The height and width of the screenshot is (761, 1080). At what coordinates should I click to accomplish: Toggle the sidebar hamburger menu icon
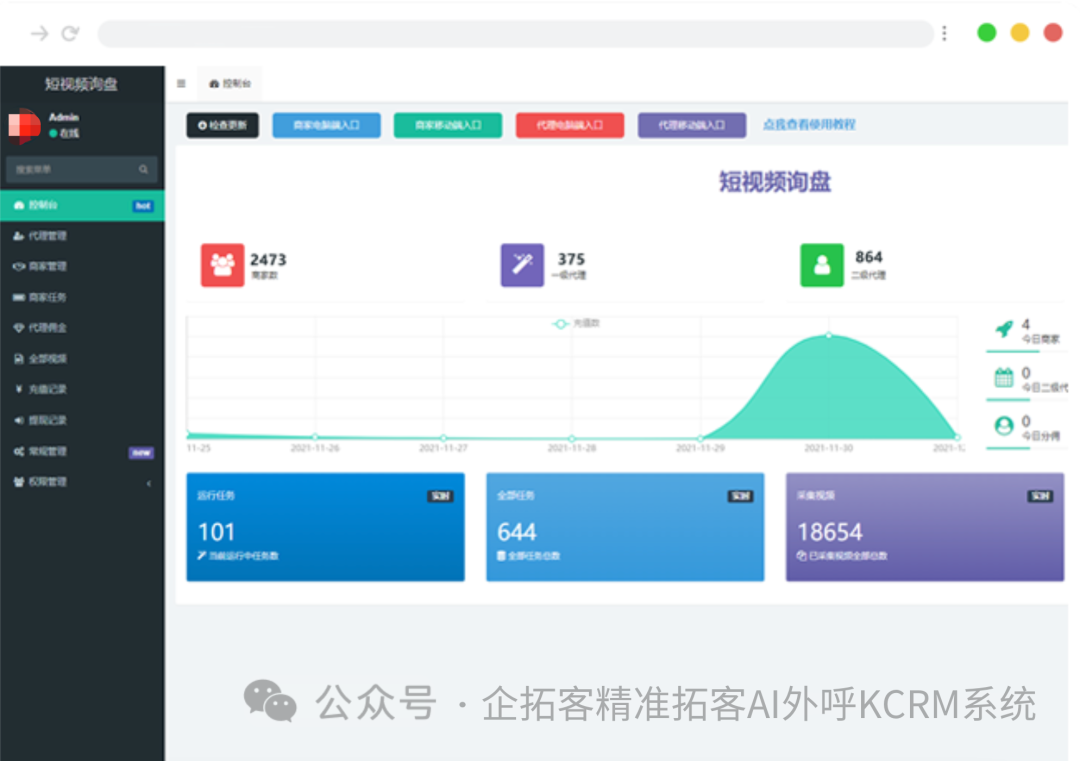(181, 83)
